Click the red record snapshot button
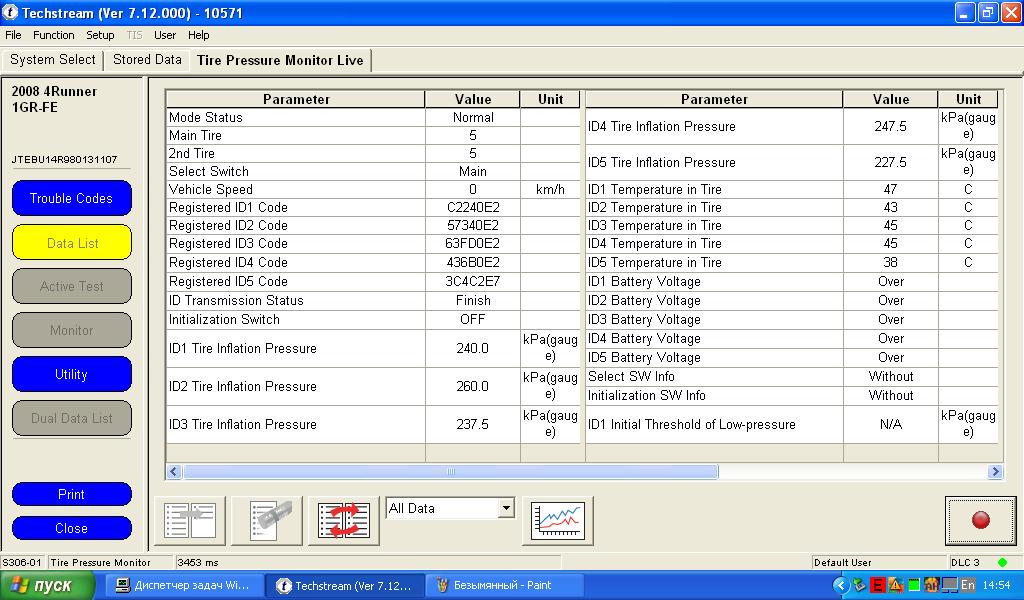 pos(980,520)
